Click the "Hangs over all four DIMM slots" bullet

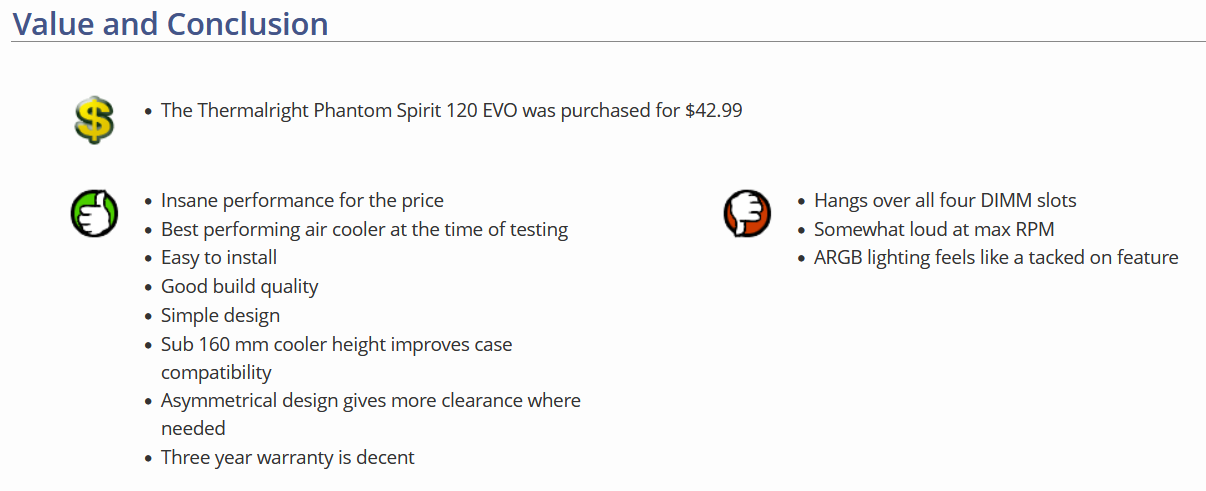click(945, 200)
